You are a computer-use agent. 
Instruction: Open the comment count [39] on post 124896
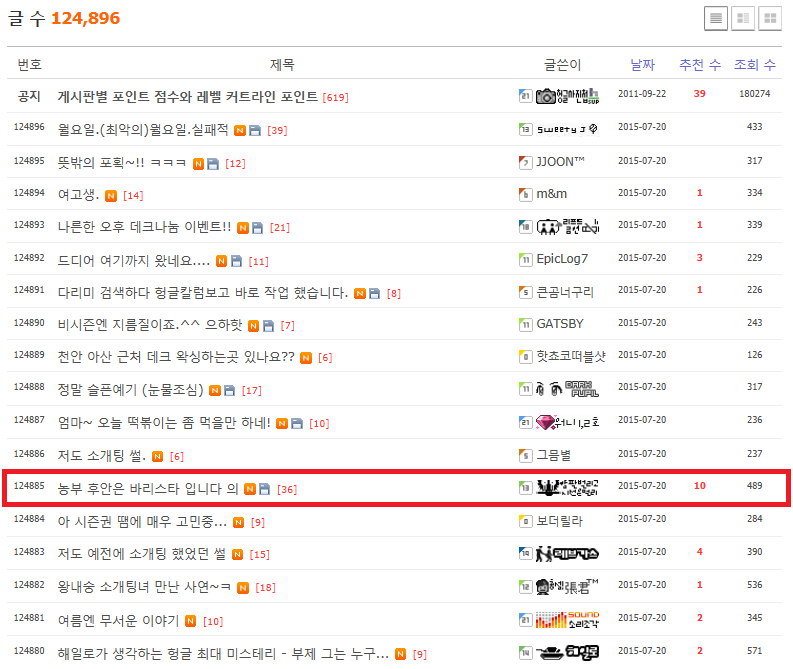277,130
